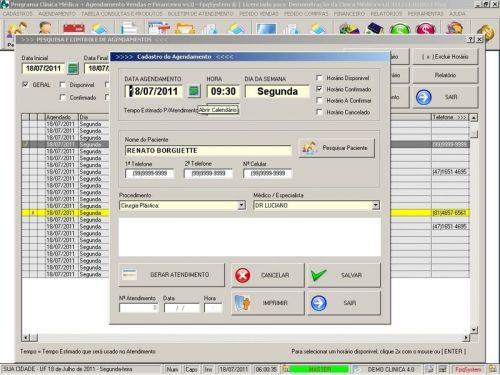The width and height of the screenshot is (500, 375).
Task: Check the Horário A Confirmar box
Action: point(319,100)
